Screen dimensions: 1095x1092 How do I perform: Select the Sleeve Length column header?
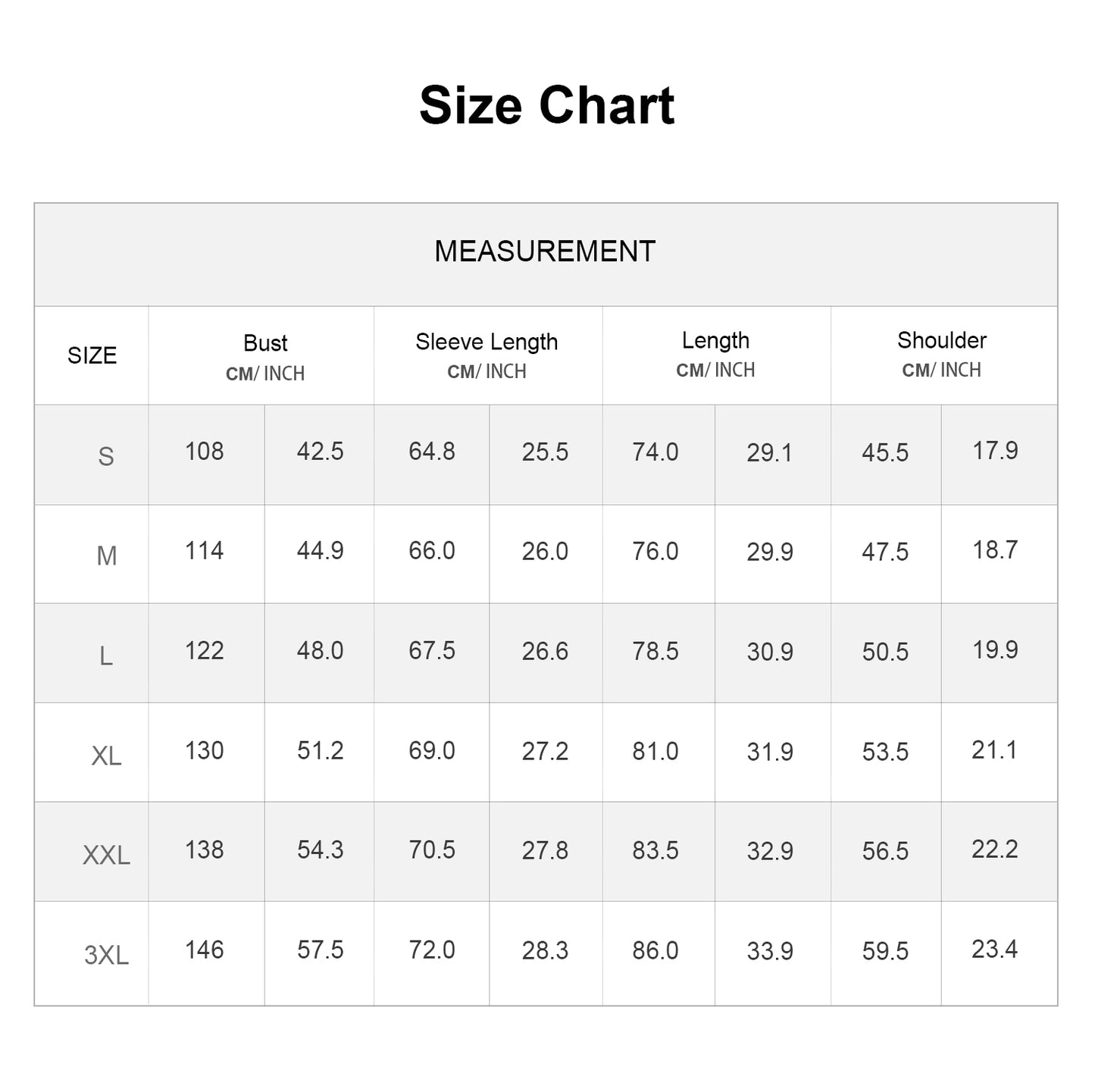pos(486,342)
